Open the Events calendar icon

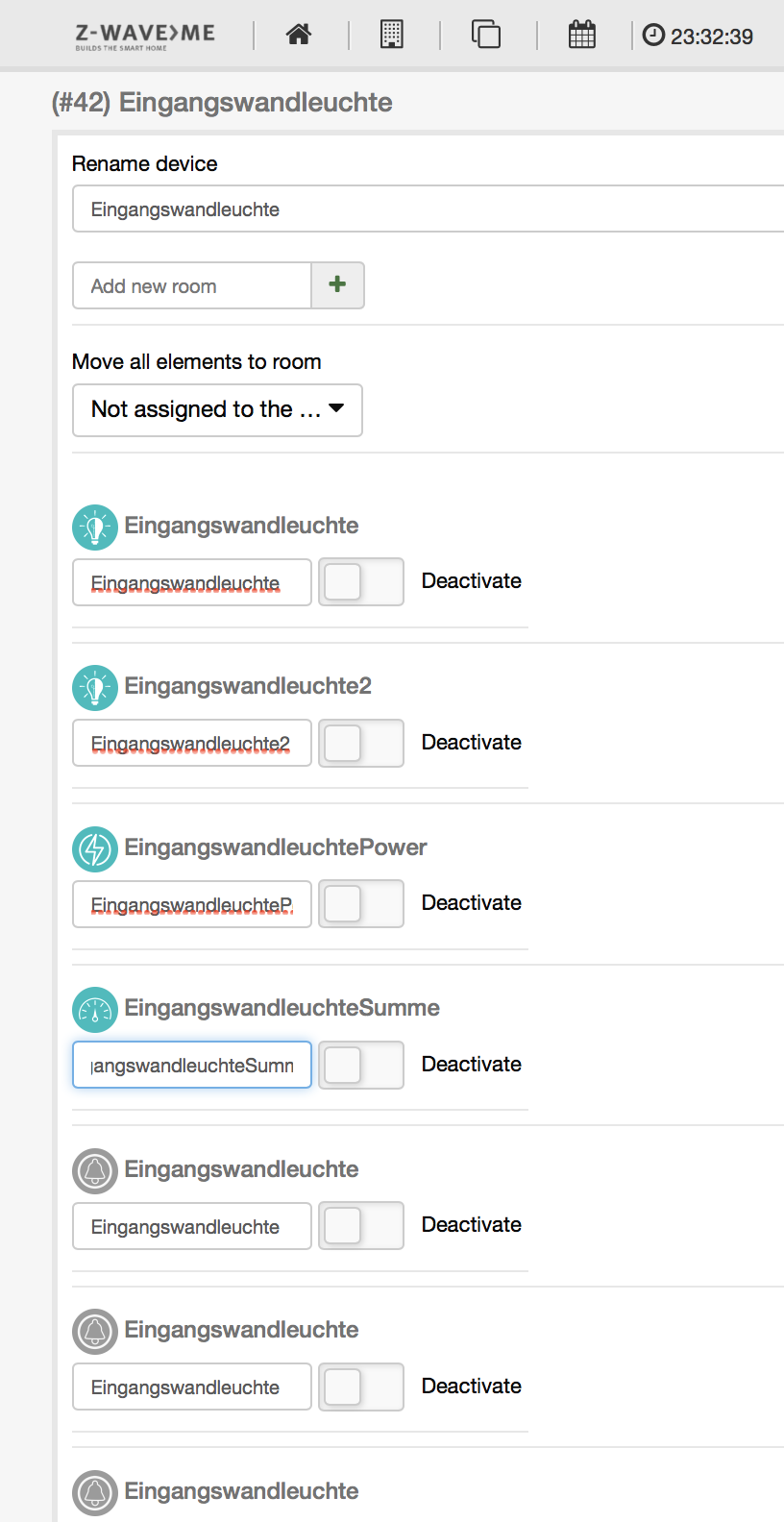(582, 35)
